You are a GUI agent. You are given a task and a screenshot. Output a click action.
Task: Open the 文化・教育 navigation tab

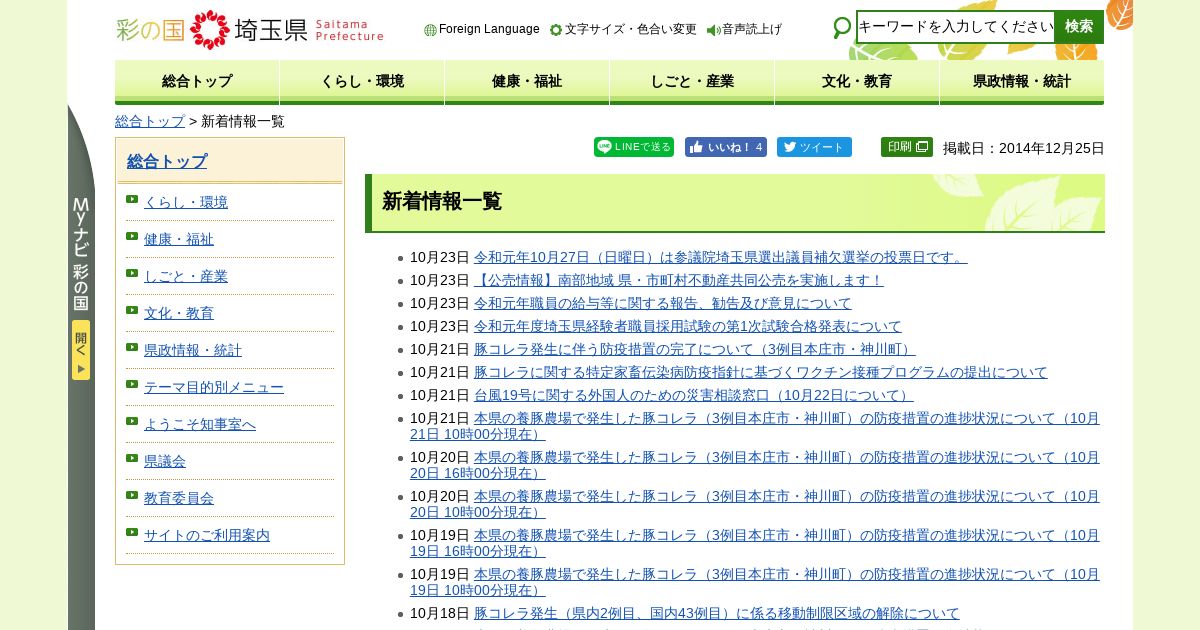(857, 82)
